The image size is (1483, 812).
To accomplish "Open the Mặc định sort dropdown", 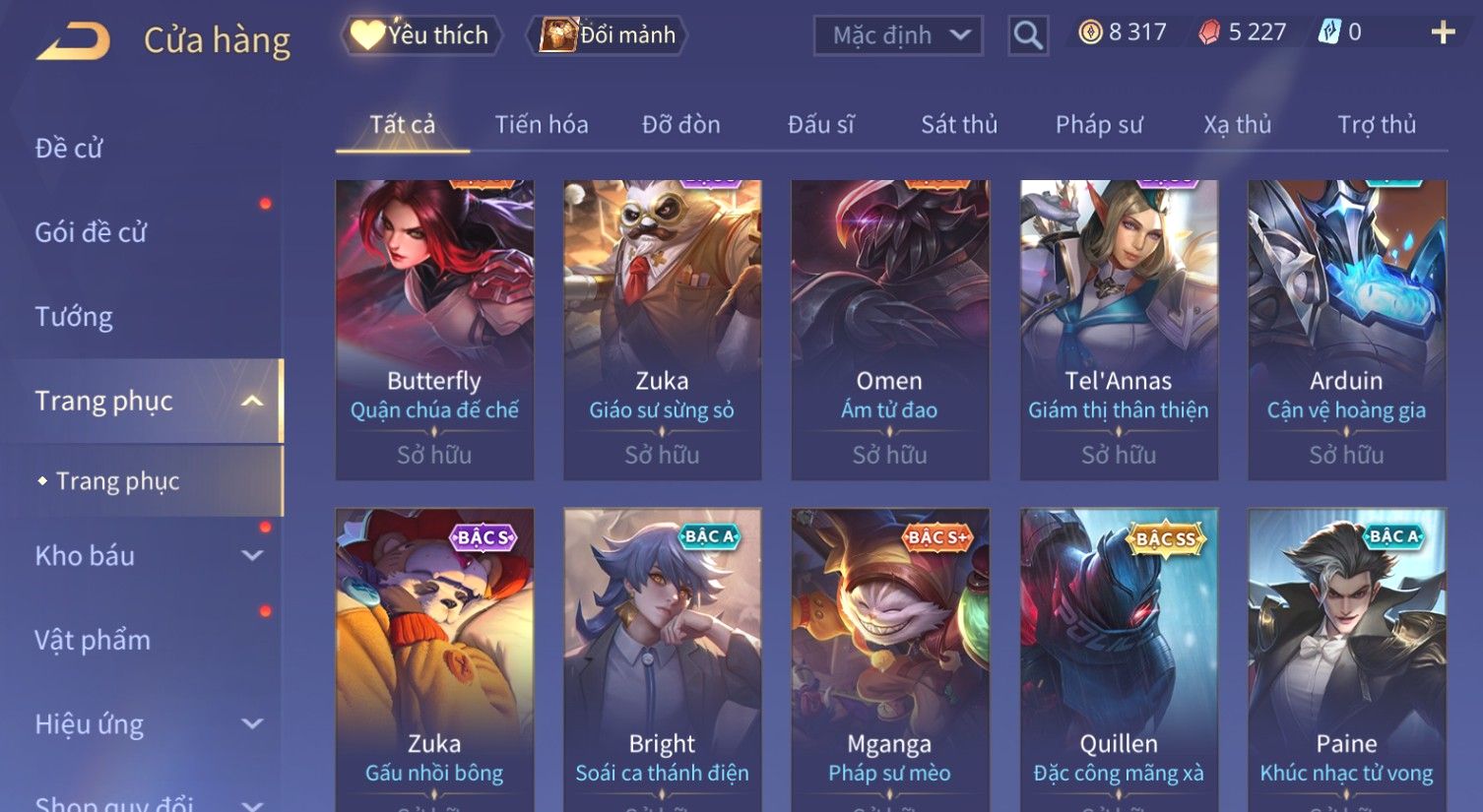I will click(898, 35).
